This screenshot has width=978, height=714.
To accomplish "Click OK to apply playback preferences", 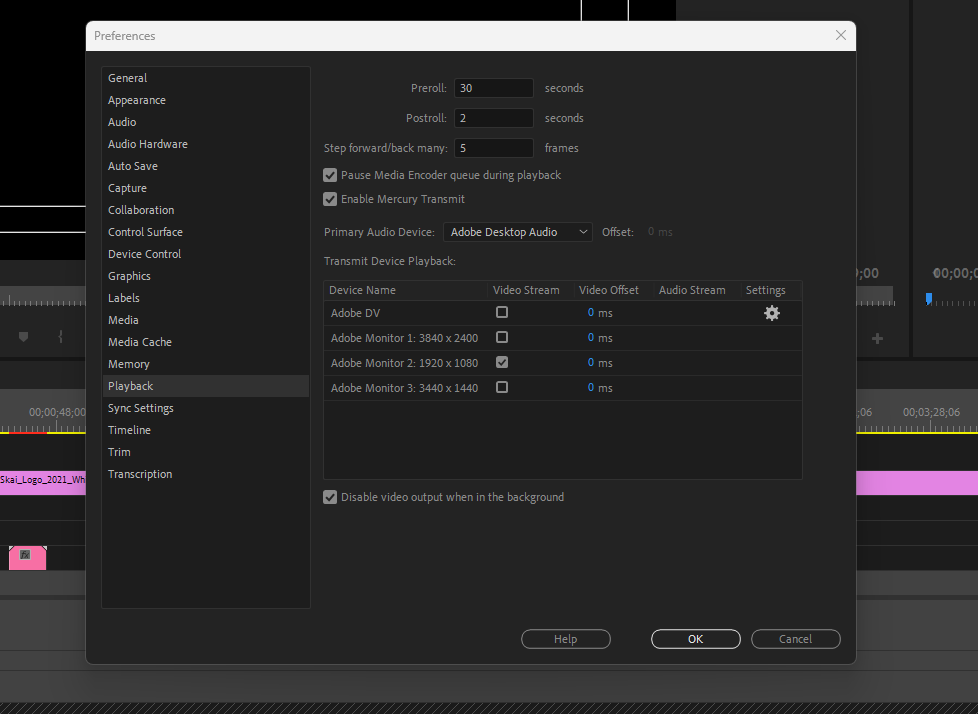I will tap(695, 638).
